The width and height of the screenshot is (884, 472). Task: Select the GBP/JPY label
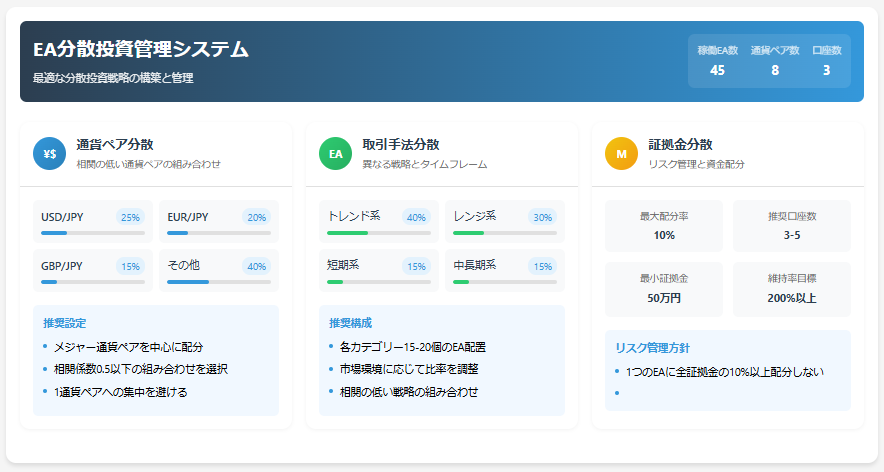[62, 266]
